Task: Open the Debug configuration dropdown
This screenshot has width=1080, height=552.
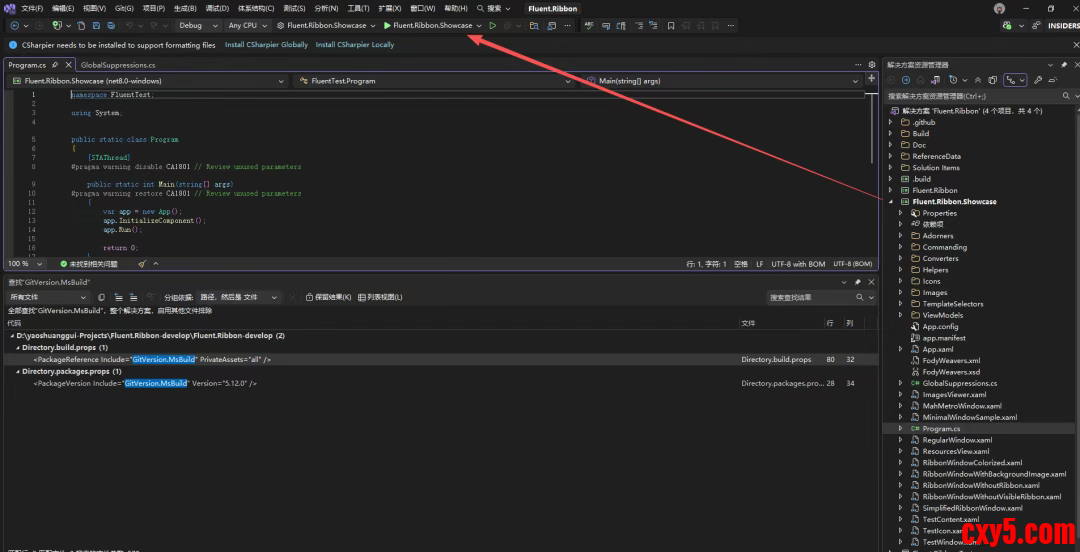Action: pos(195,25)
